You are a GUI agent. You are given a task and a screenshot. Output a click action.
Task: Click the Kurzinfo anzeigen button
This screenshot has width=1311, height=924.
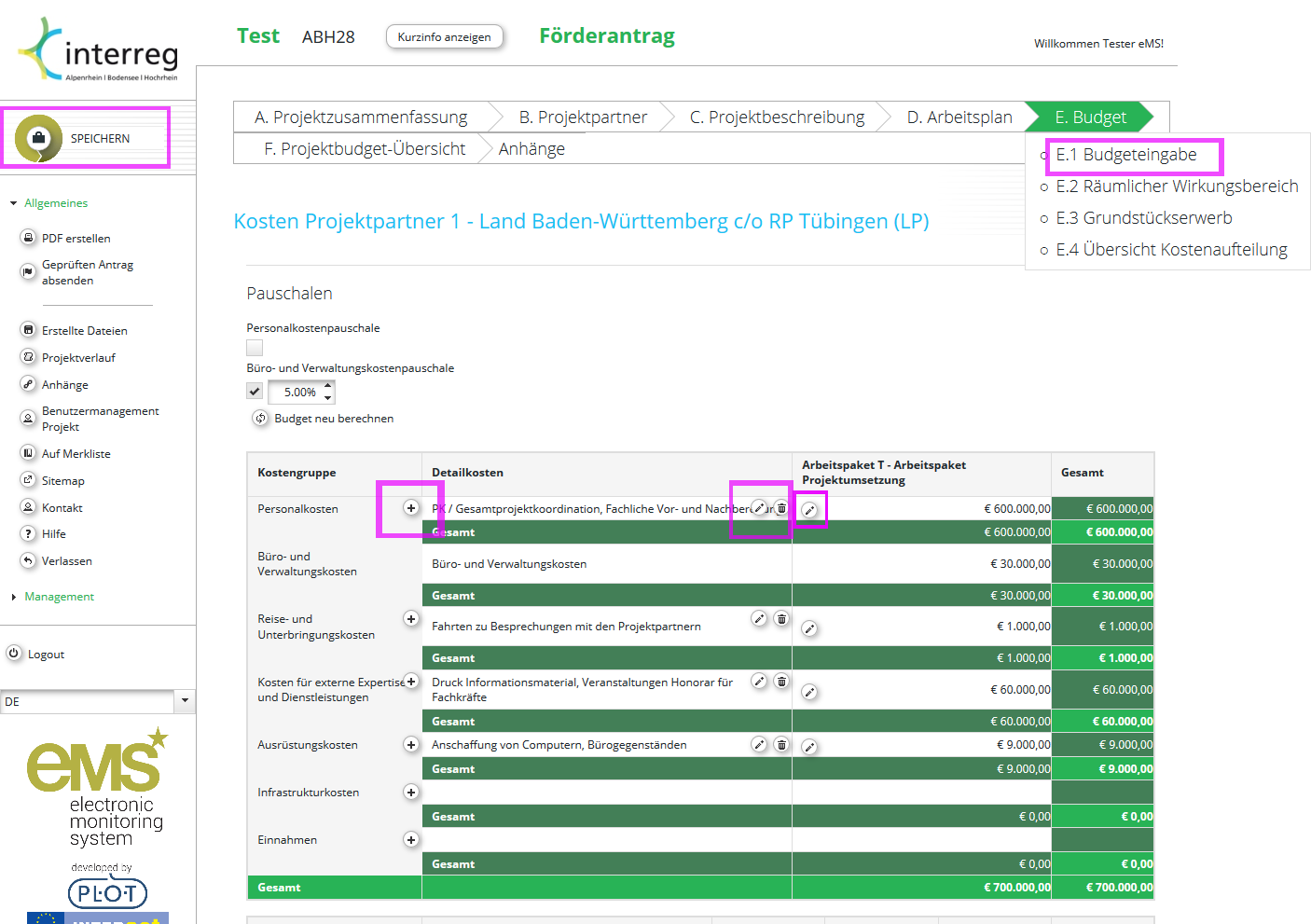pyautogui.click(x=444, y=37)
